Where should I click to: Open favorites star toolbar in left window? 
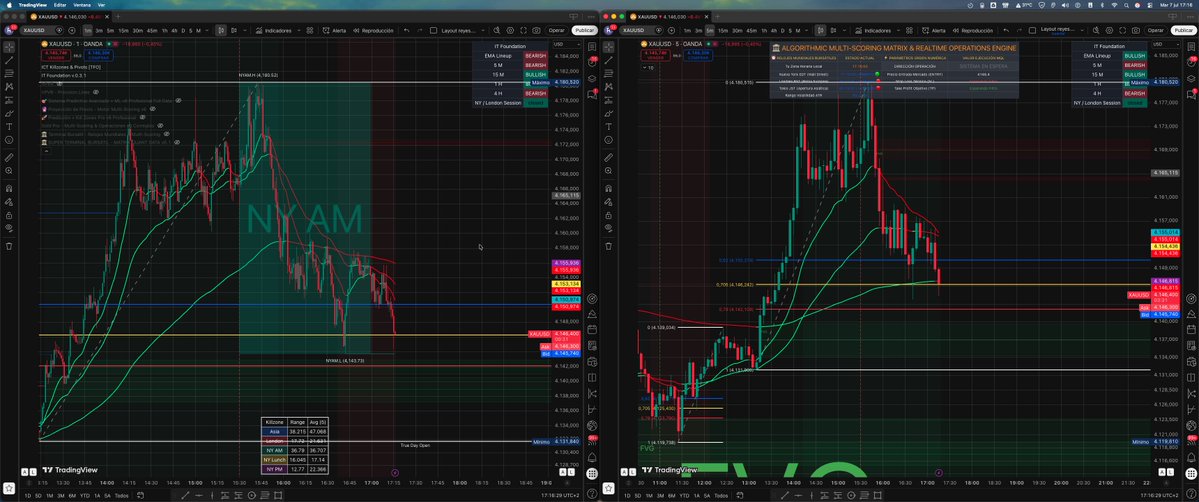[9, 487]
